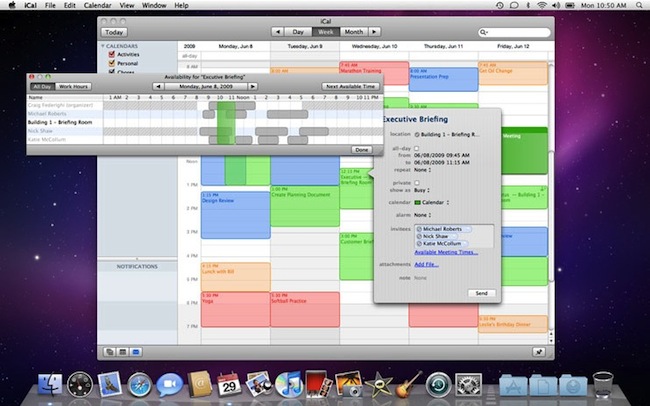The width and height of the screenshot is (650, 406).
Task: Click Next Available Time button
Action: pos(350,87)
